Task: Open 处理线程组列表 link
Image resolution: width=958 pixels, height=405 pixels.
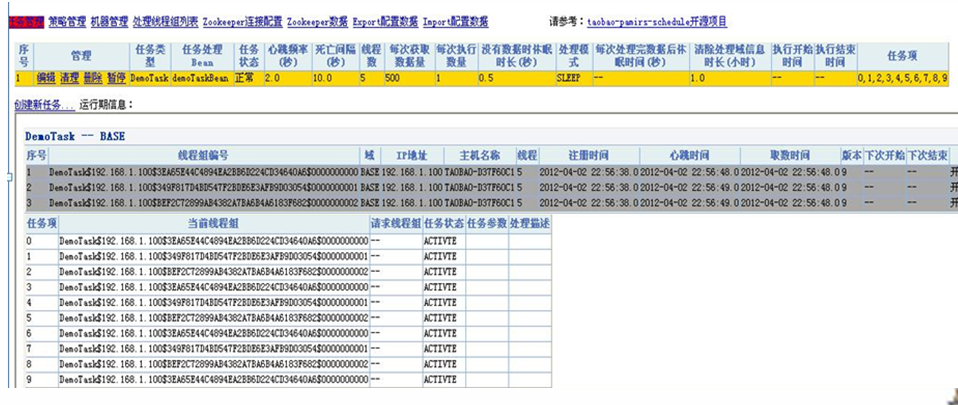Action: (165, 22)
